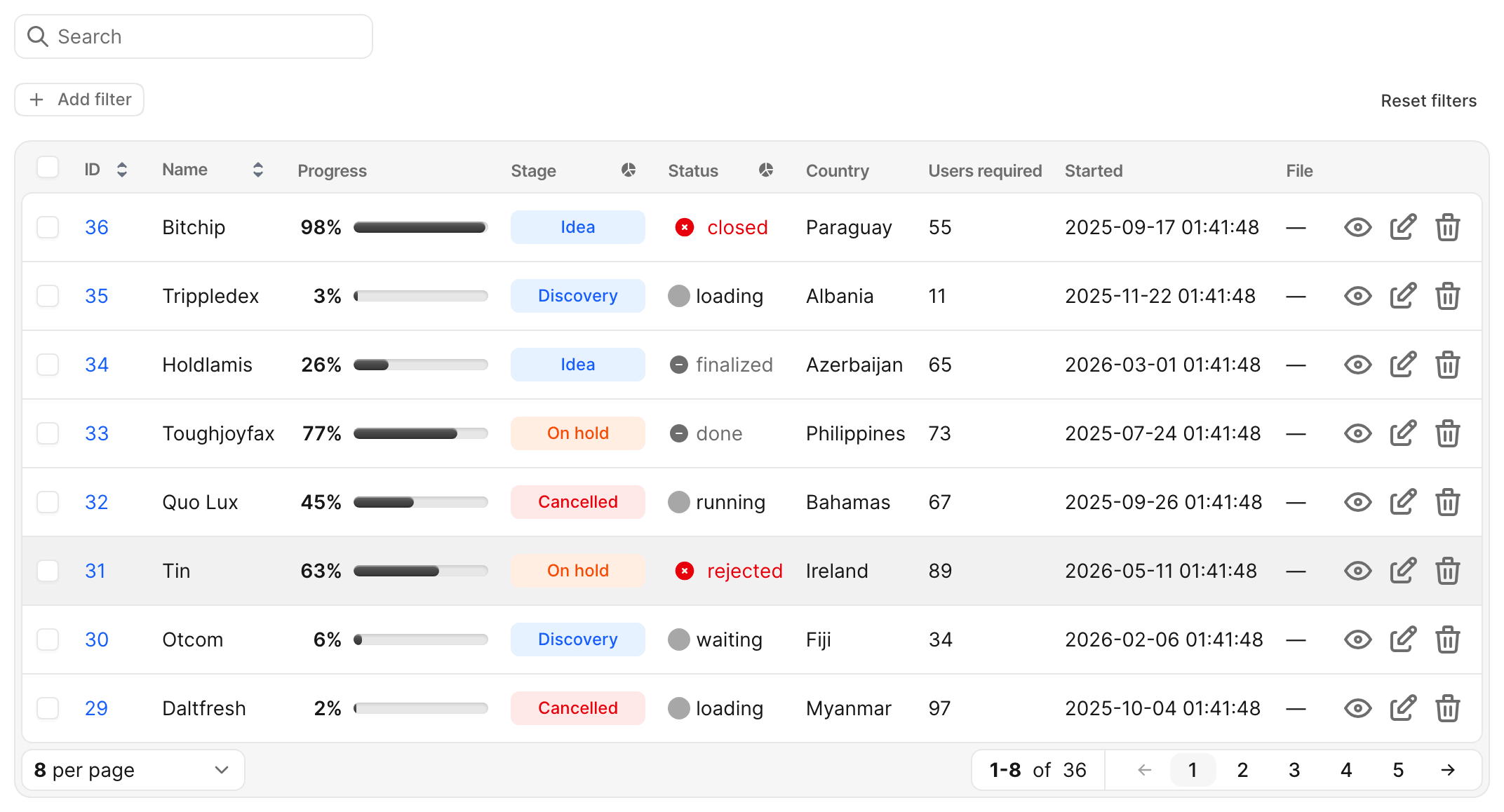
Task: Delete the Quo Lux row
Action: pyautogui.click(x=1447, y=502)
